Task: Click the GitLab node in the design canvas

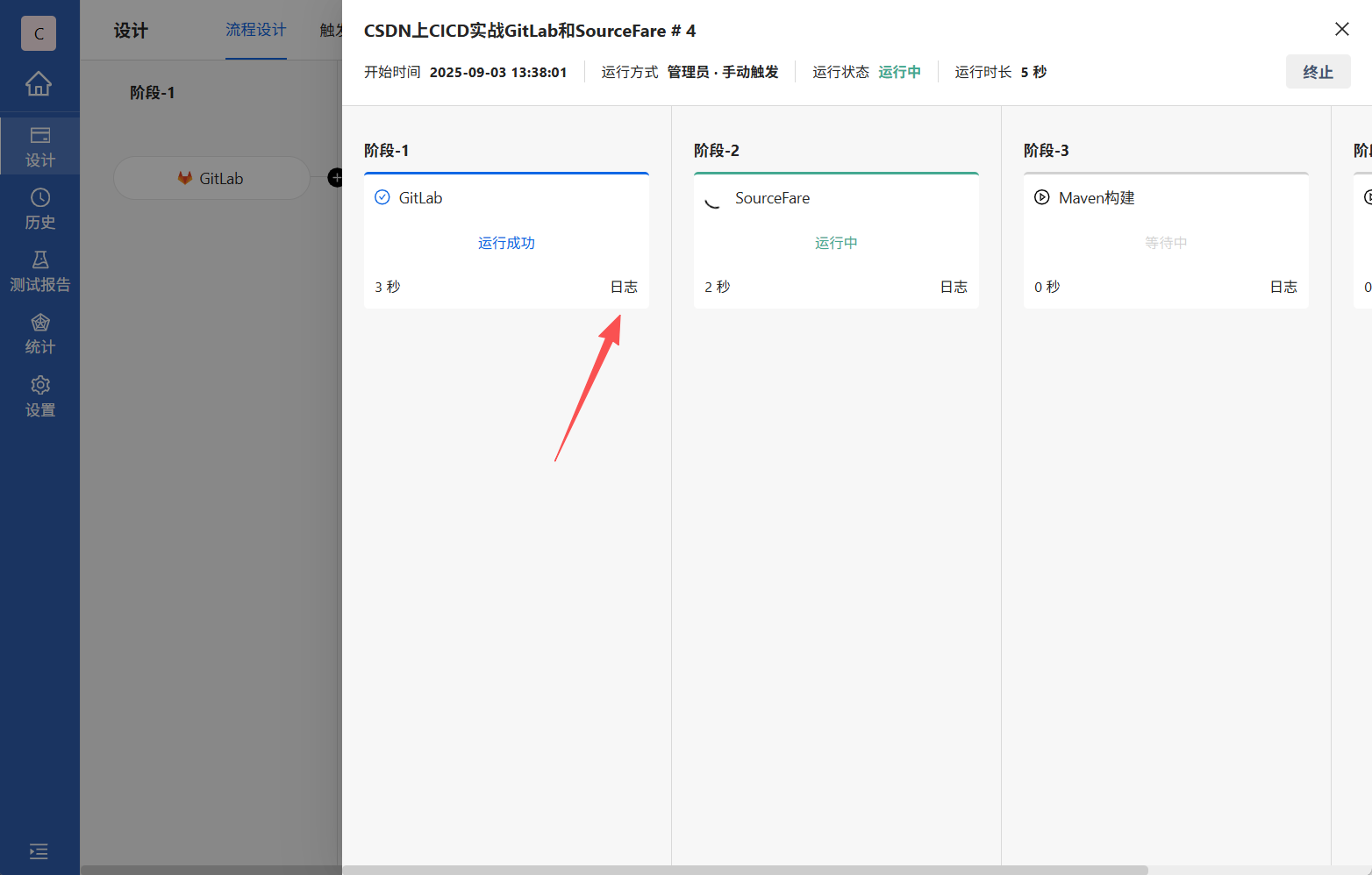Action: (211, 178)
